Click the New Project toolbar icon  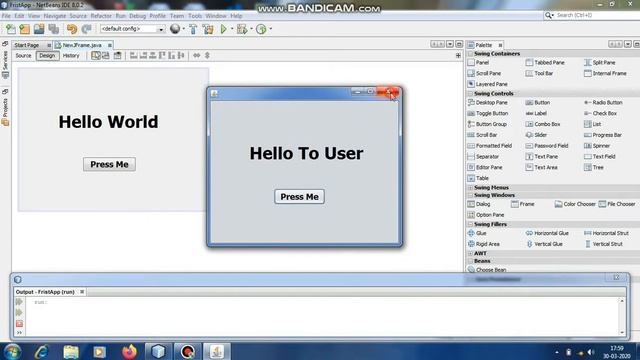[24, 29]
